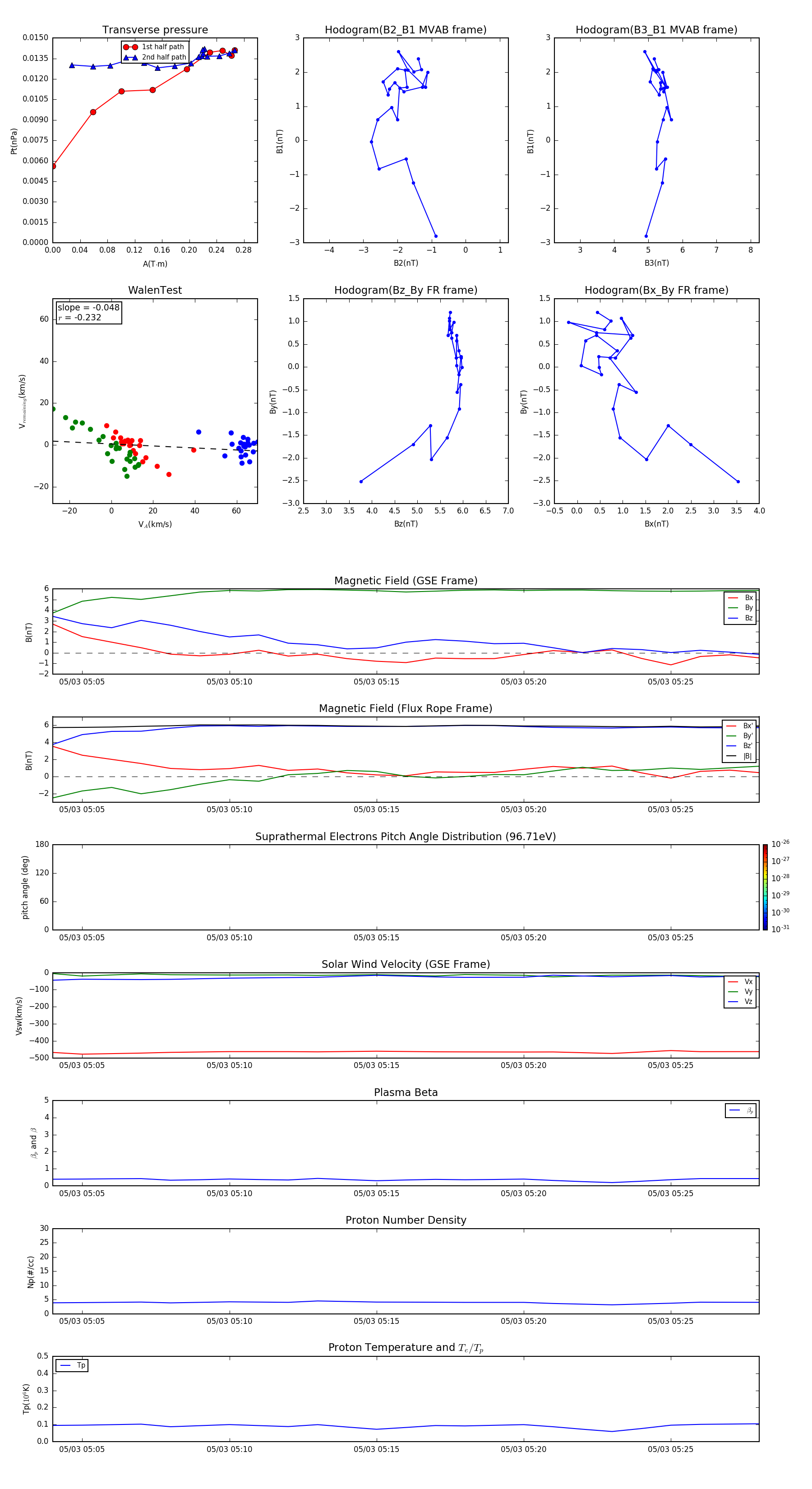Click 'Suprathermal Electrons Pitch Angle Distribution' title
Screen dimensions: 812x1489
tap(406, 837)
